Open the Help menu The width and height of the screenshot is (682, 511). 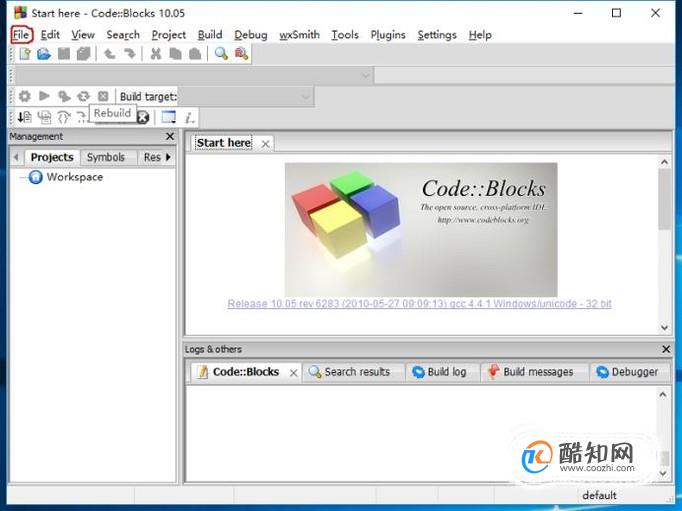click(x=480, y=35)
